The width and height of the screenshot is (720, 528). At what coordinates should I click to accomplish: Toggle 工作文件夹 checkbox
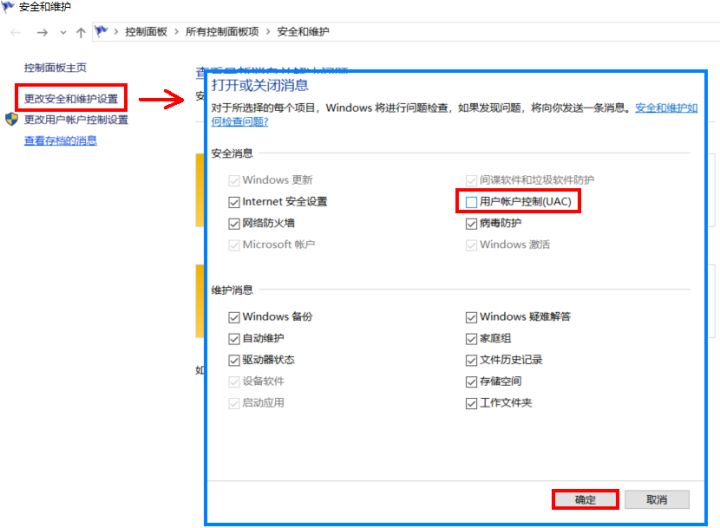(x=471, y=403)
